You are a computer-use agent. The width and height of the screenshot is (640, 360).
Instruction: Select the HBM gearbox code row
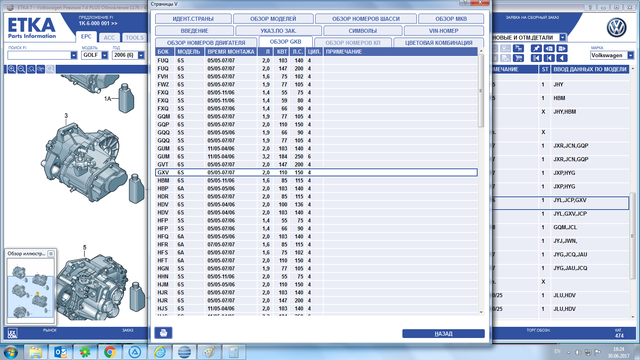(316, 180)
